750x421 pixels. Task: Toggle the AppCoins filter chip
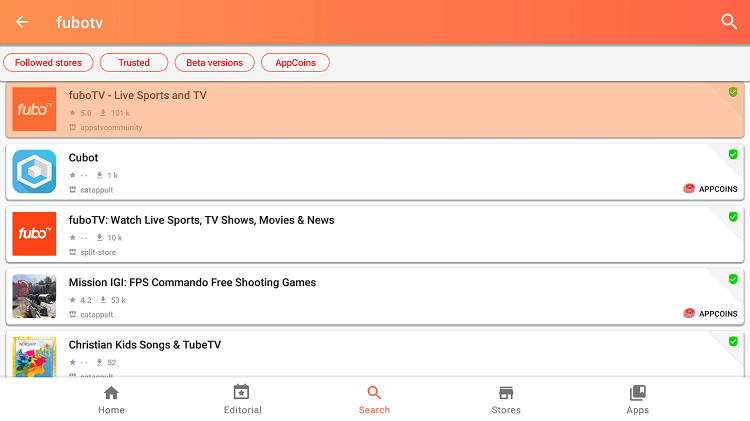point(295,63)
